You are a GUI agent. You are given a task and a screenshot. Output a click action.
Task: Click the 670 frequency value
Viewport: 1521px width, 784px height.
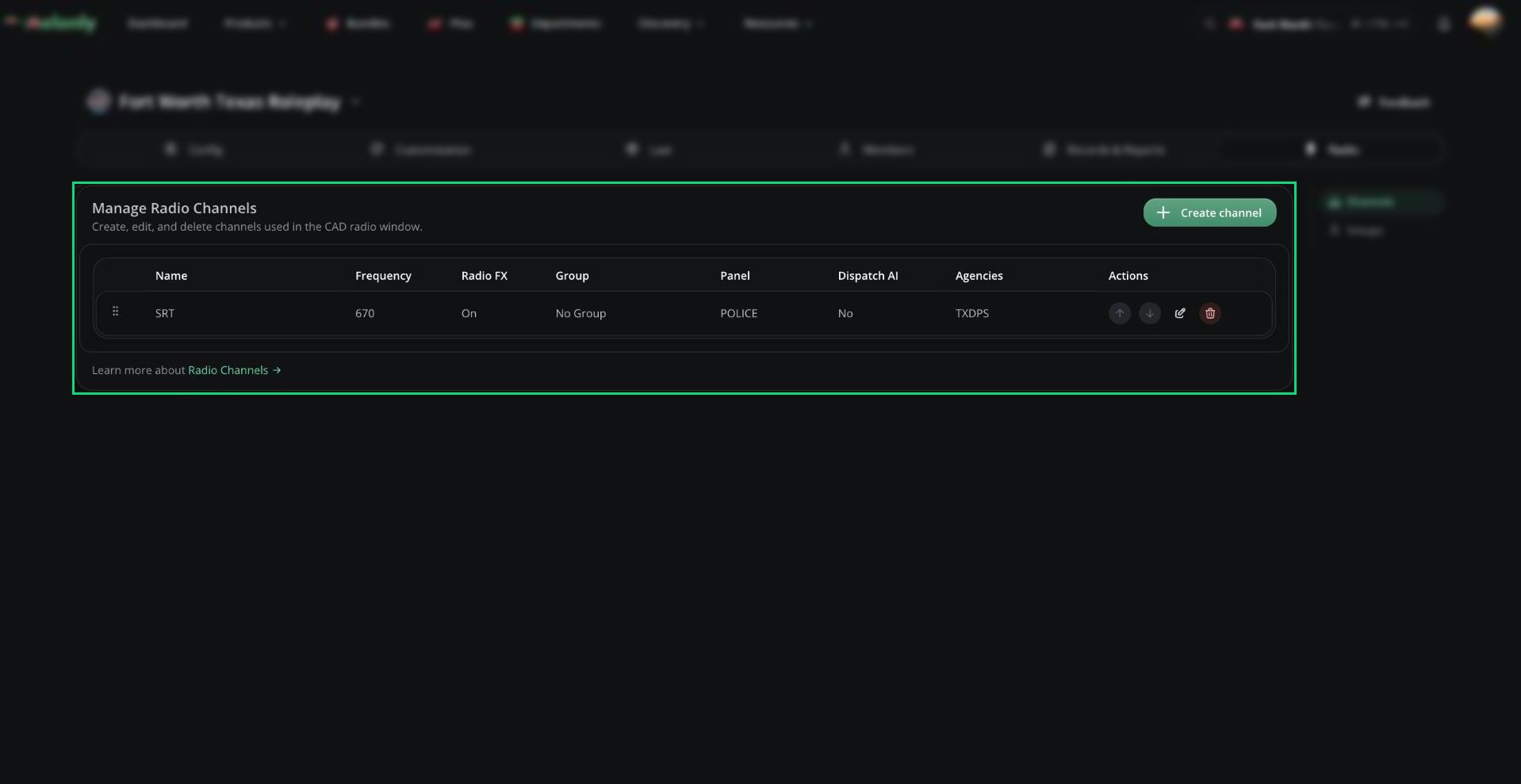pyautogui.click(x=365, y=313)
